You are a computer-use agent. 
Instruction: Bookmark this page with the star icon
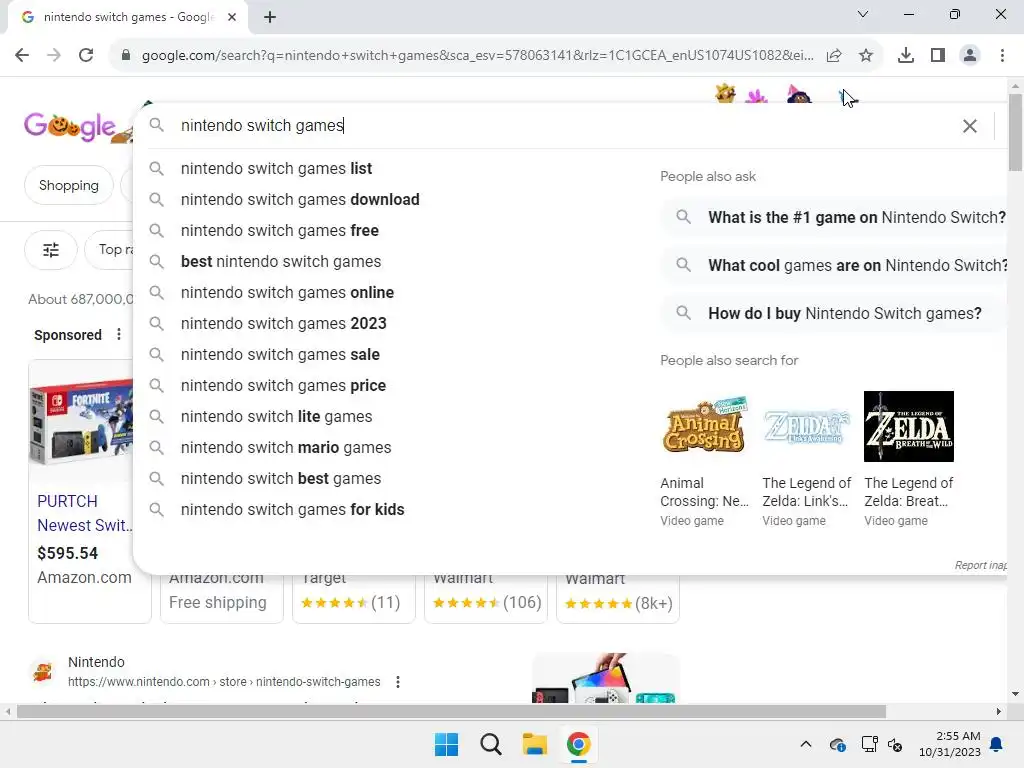[866, 56]
